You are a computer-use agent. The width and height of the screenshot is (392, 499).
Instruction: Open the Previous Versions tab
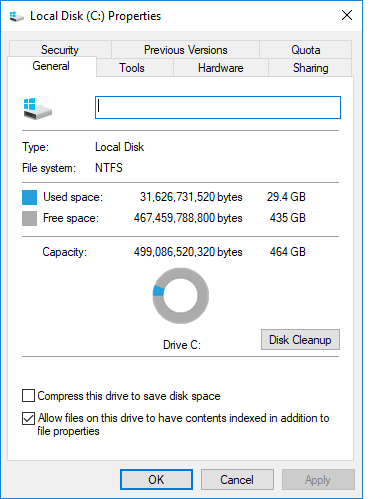(185, 50)
